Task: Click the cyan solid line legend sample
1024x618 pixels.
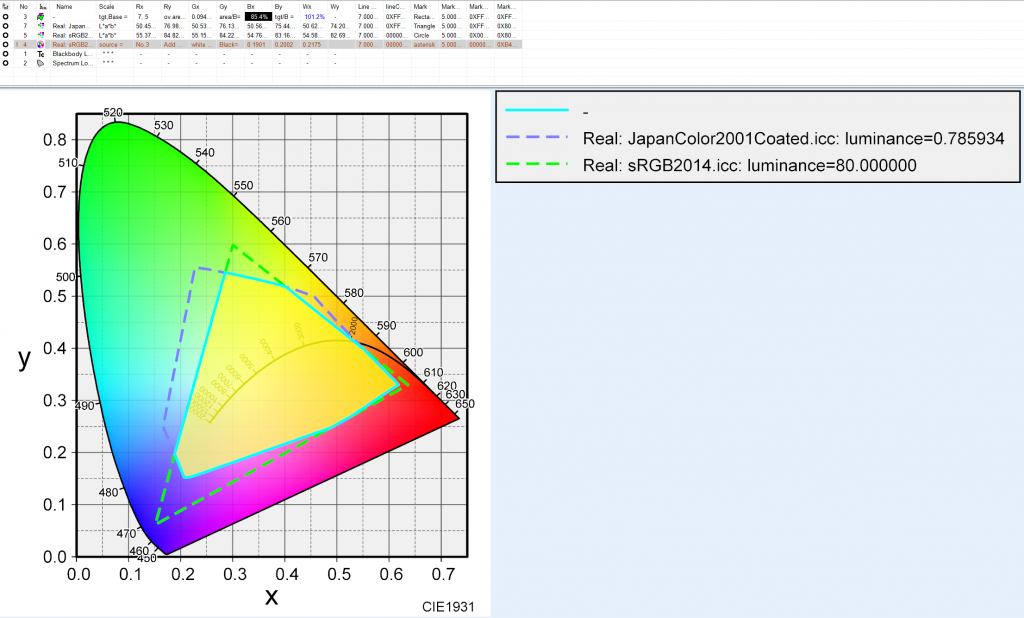Action: [537, 110]
